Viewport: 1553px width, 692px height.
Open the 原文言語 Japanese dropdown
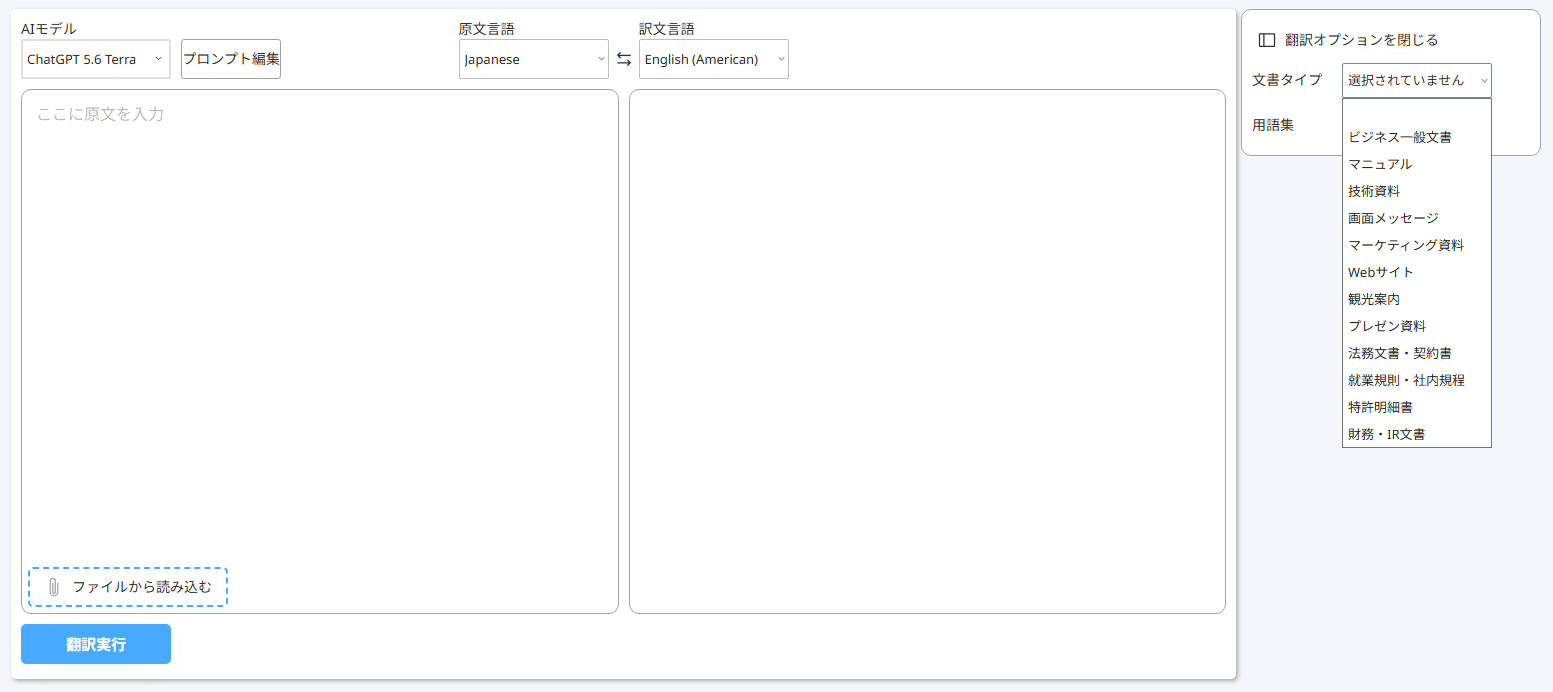coord(534,59)
